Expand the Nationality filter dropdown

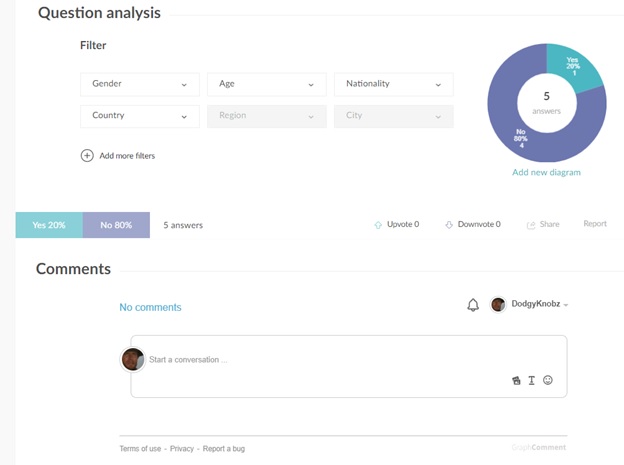(x=393, y=85)
